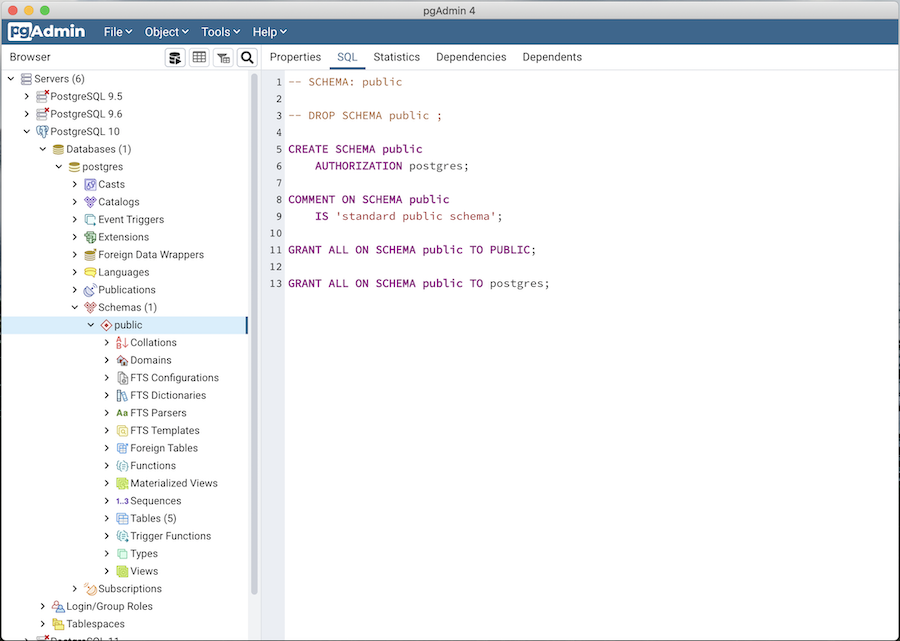Collapse the Schemas (1) node
900x641 pixels.
coord(74,307)
